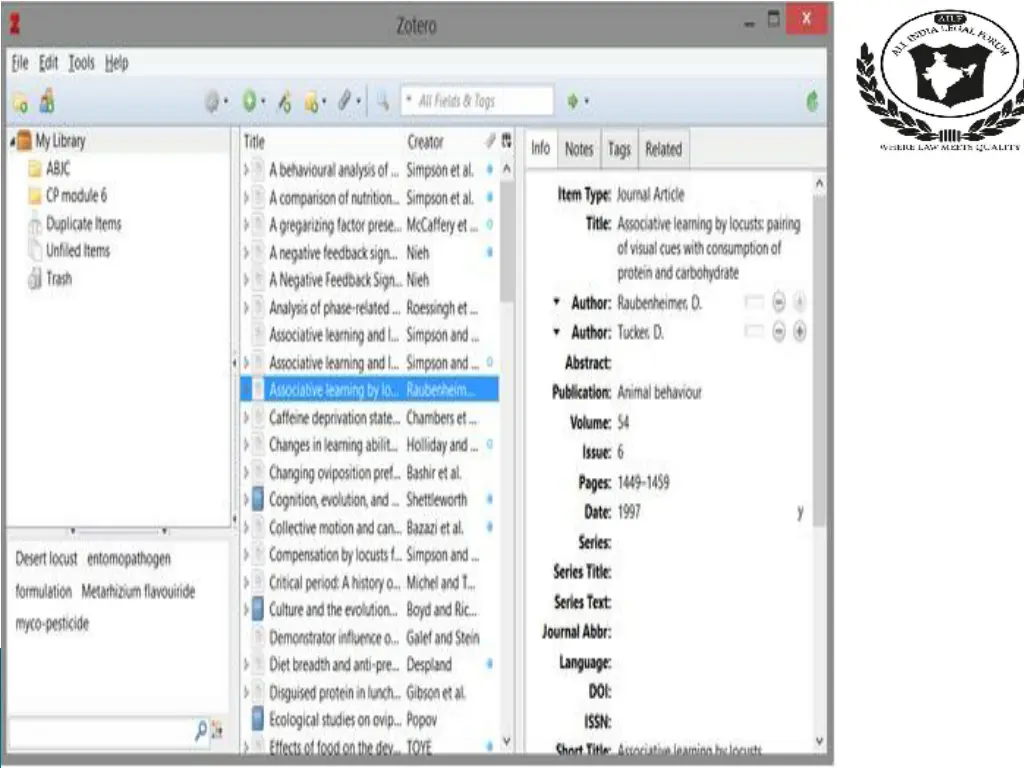Image resolution: width=1024 pixels, height=768 pixels.
Task: Click the New Collection toolbar icon
Action: click(x=20, y=102)
